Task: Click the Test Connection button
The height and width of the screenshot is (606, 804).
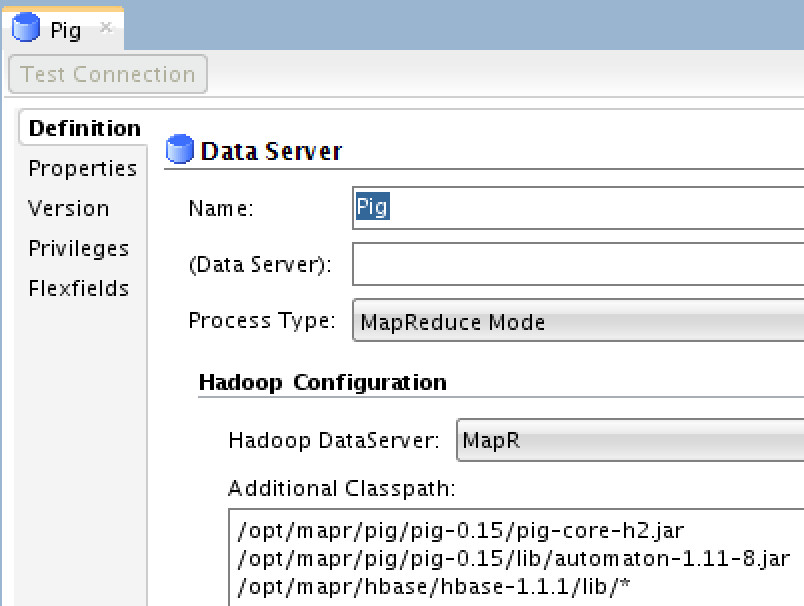Action: [x=108, y=74]
